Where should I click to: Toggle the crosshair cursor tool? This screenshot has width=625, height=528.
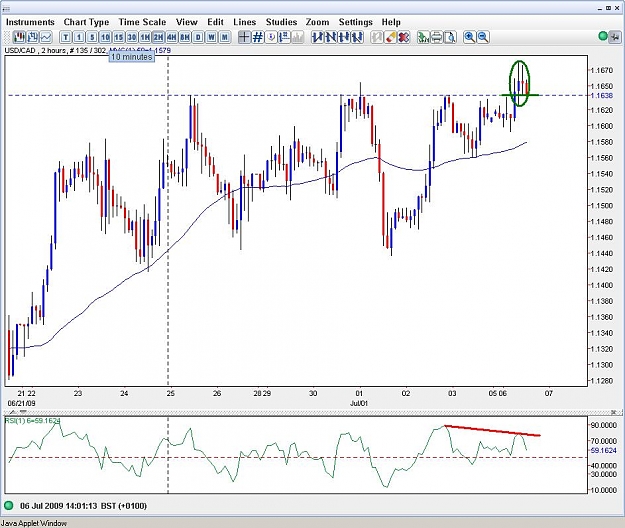[x=244, y=37]
